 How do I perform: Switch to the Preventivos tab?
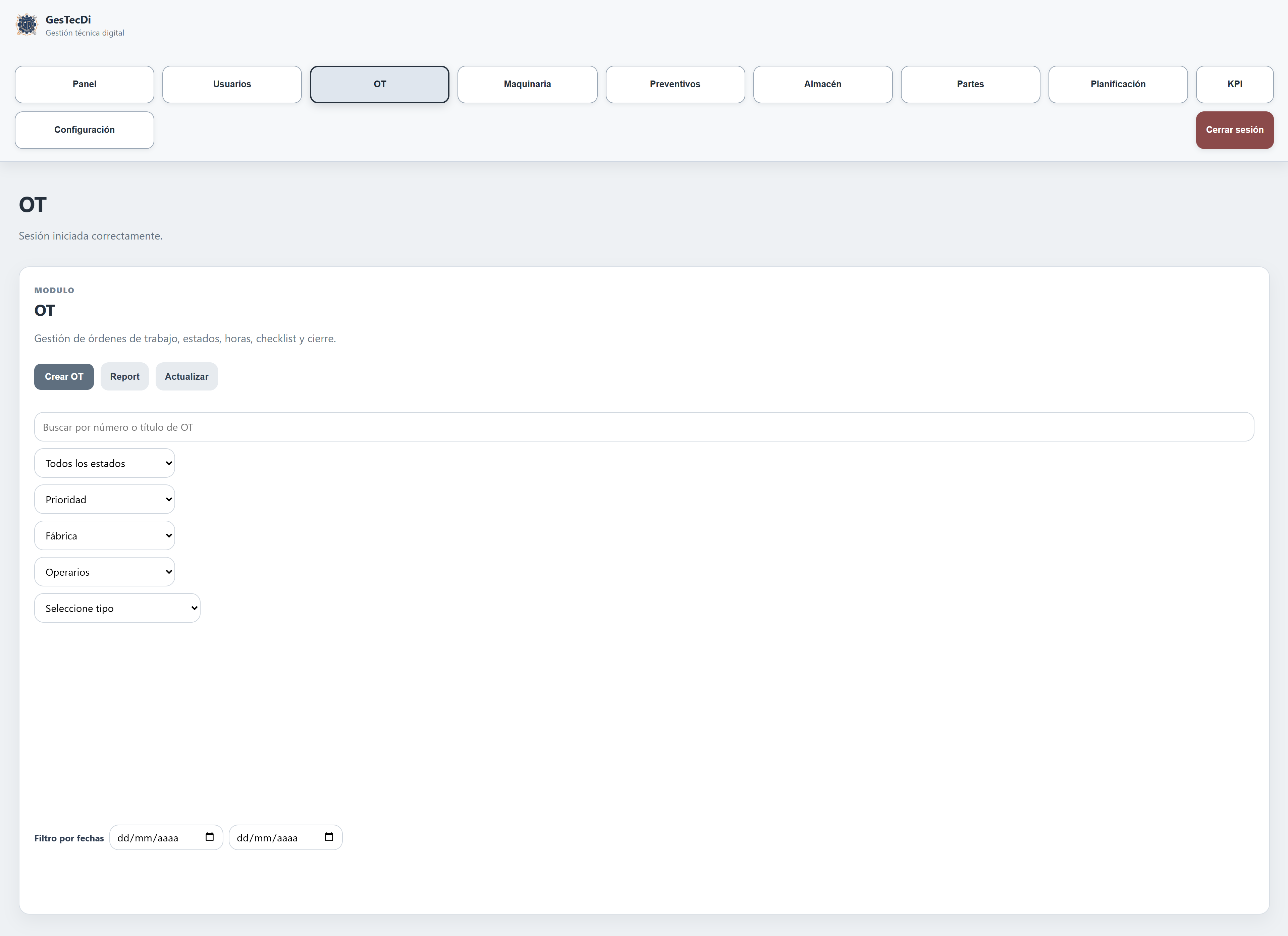[675, 84]
